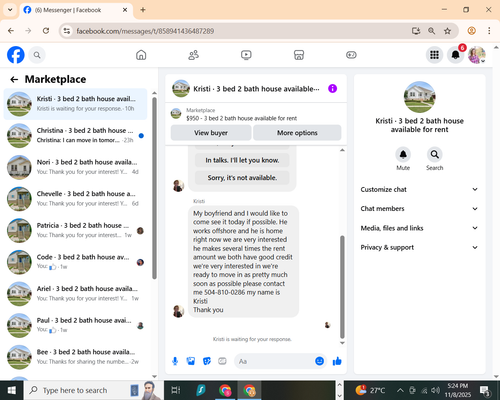
Task: Open a new browser tab
Action: [x=143, y=10]
